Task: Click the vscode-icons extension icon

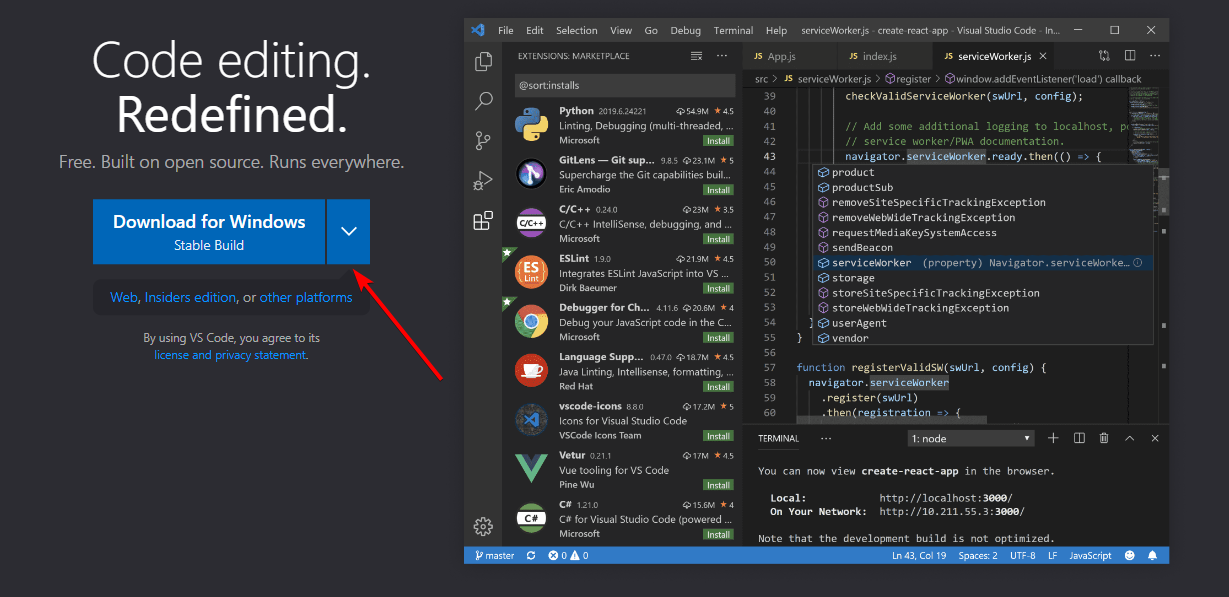Action: [531, 420]
